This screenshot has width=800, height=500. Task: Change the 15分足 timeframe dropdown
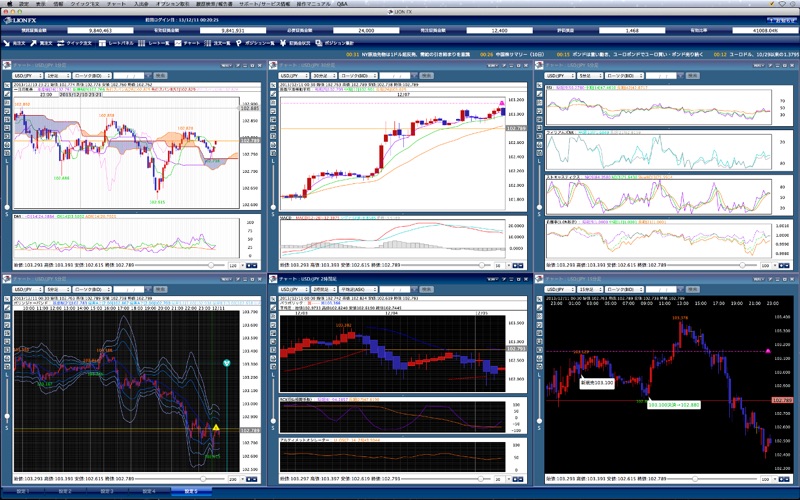tap(590, 289)
